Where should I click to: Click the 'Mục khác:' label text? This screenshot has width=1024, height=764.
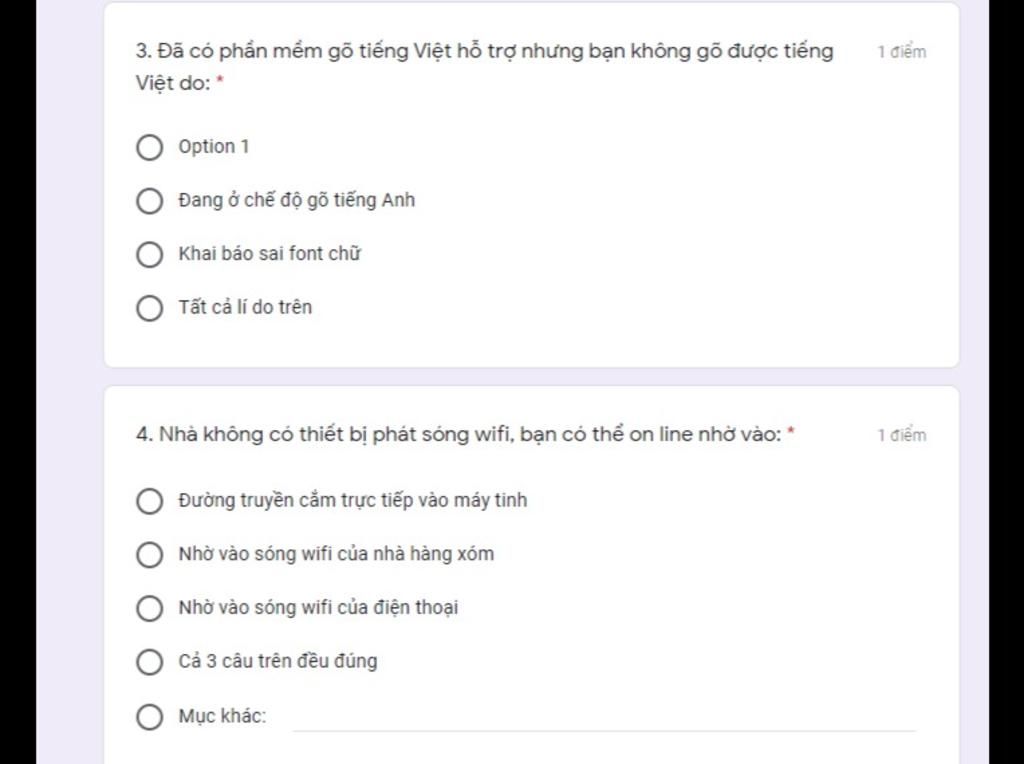(x=222, y=716)
